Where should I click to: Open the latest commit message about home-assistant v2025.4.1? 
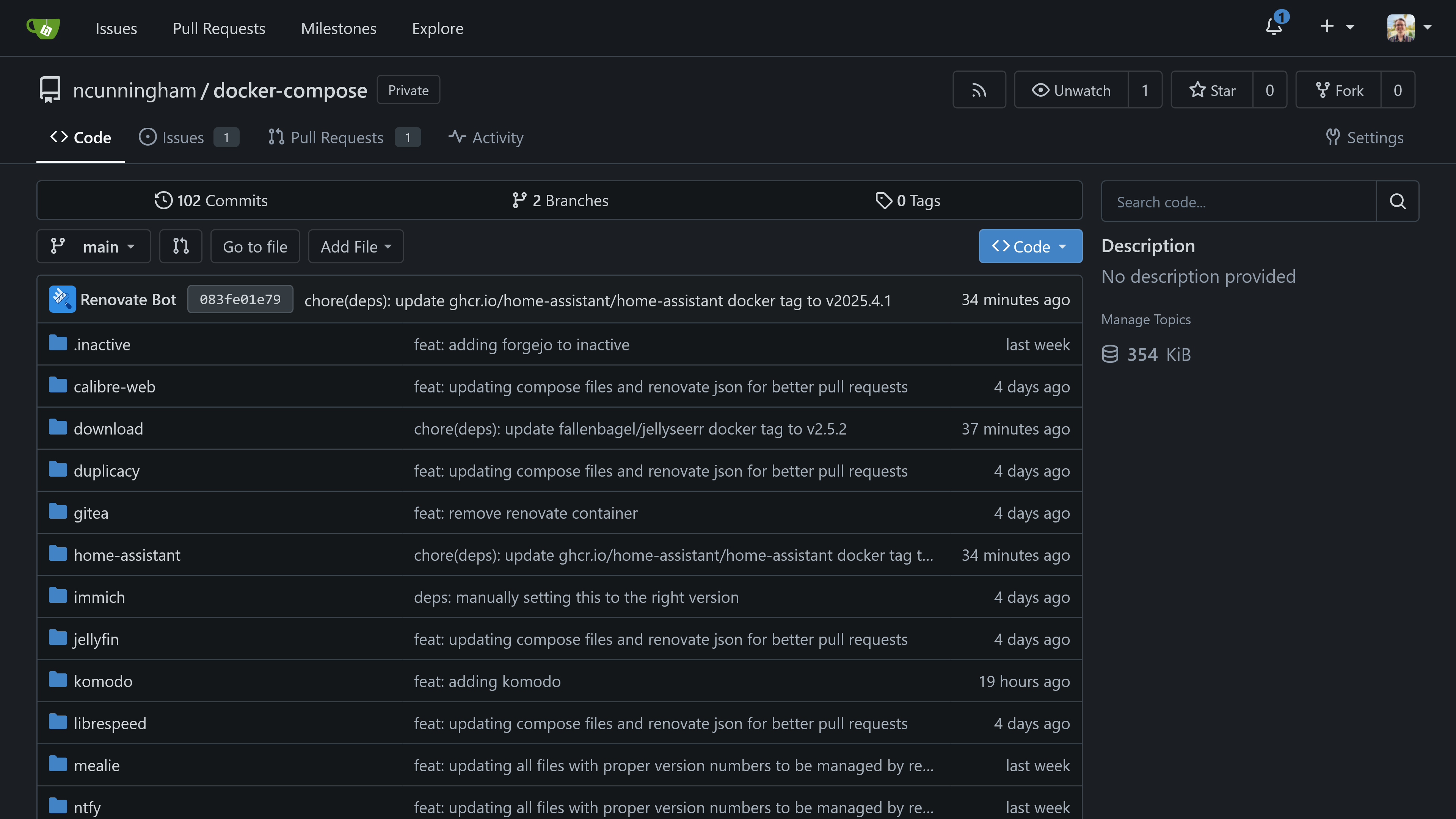(x=598, y=300)
